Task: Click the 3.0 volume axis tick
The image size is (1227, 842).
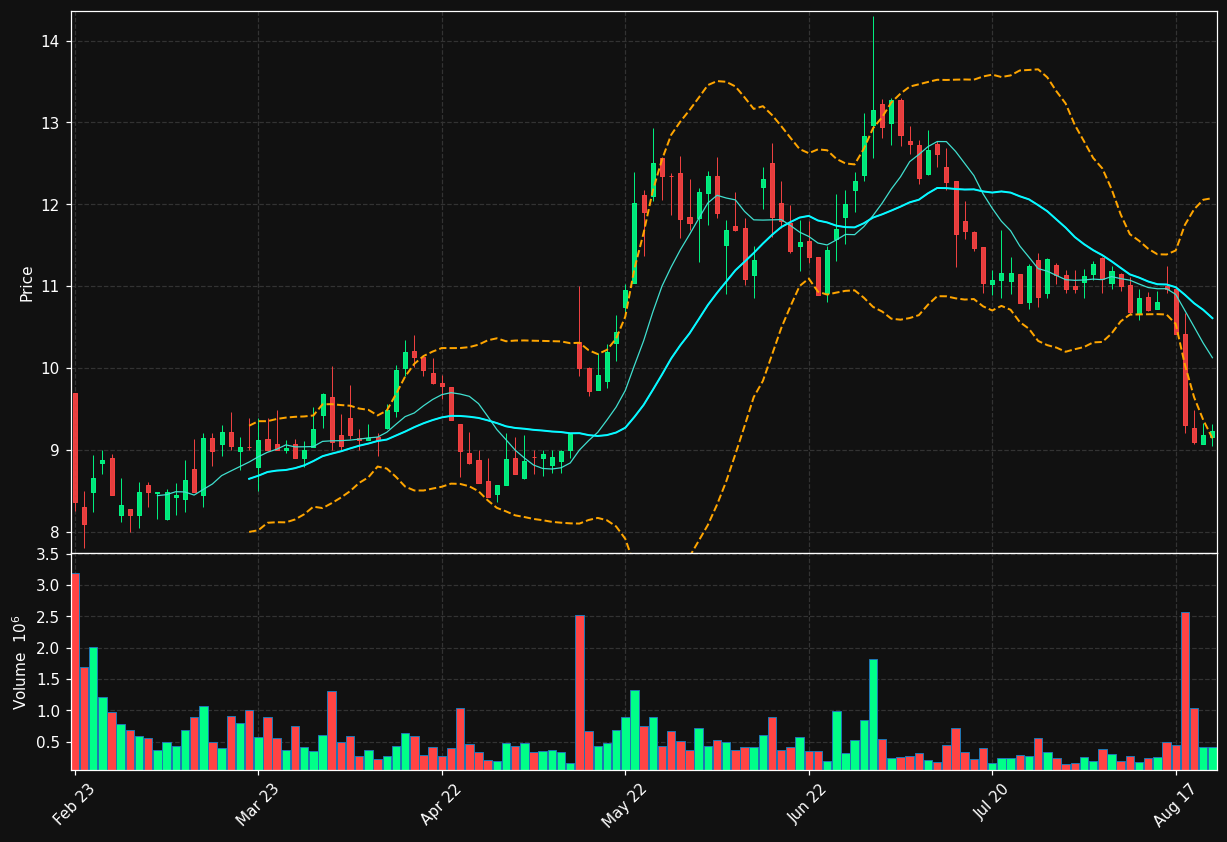Action: [x=49, y=585]
